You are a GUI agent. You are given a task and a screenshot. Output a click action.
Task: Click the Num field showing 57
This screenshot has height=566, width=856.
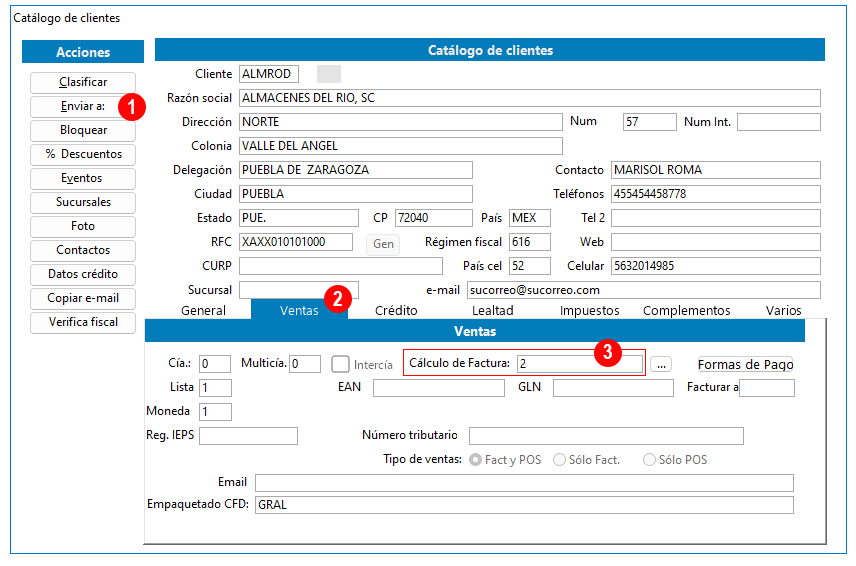(x=650, y=122)
